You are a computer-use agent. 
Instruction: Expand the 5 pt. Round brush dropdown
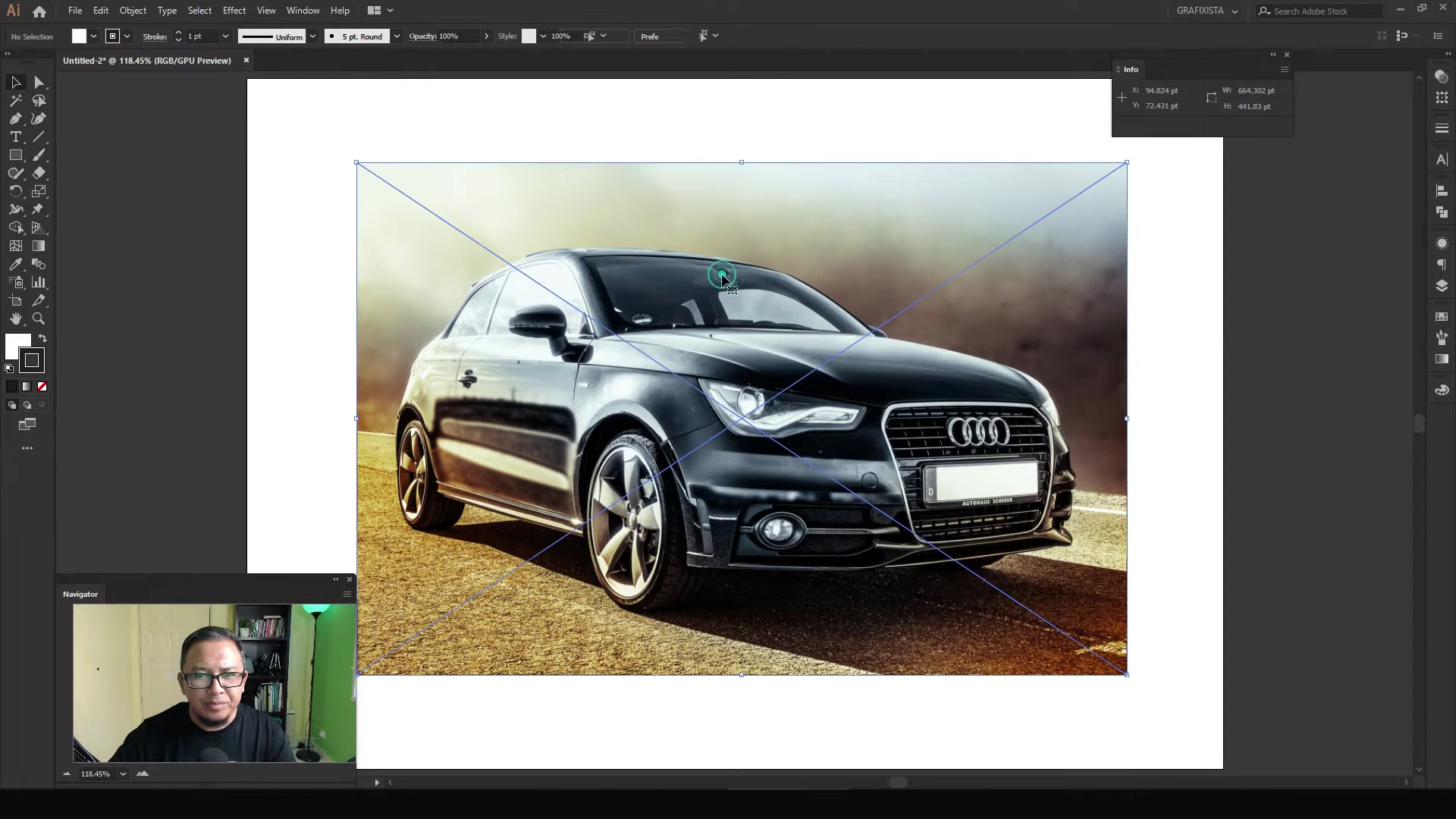pyautogui.click(x=397, y=36)
